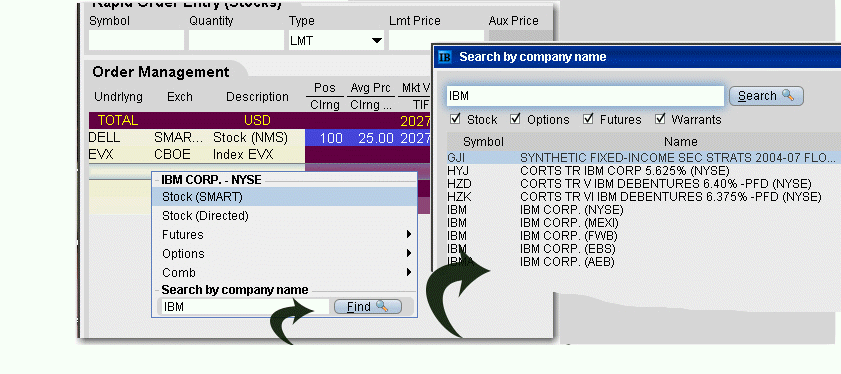Screen dimensions: 841x374
Task: Click the TOTAL row label
Action: tap(117, 121)
